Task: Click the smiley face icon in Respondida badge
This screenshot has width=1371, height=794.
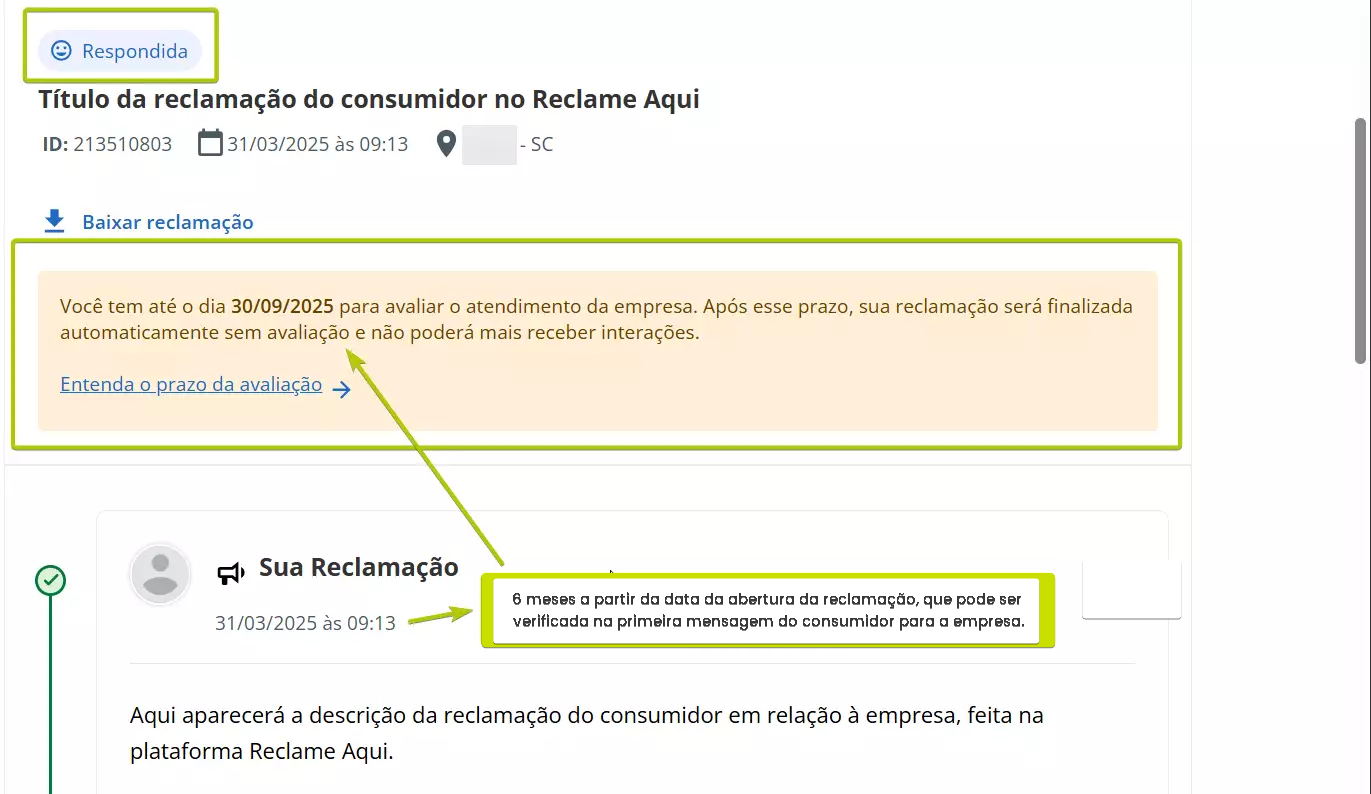Action: coord(61,50)
